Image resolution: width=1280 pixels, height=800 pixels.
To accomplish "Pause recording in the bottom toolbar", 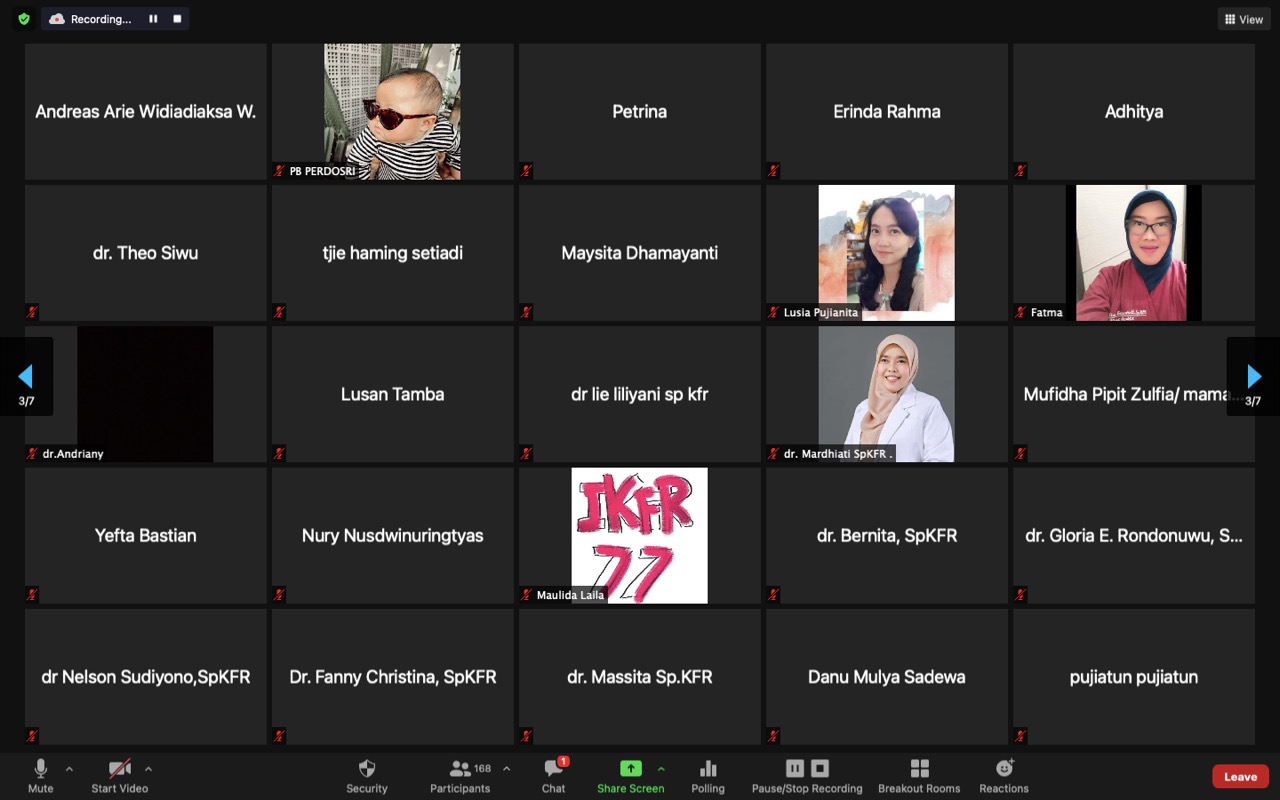I will 795,768.
